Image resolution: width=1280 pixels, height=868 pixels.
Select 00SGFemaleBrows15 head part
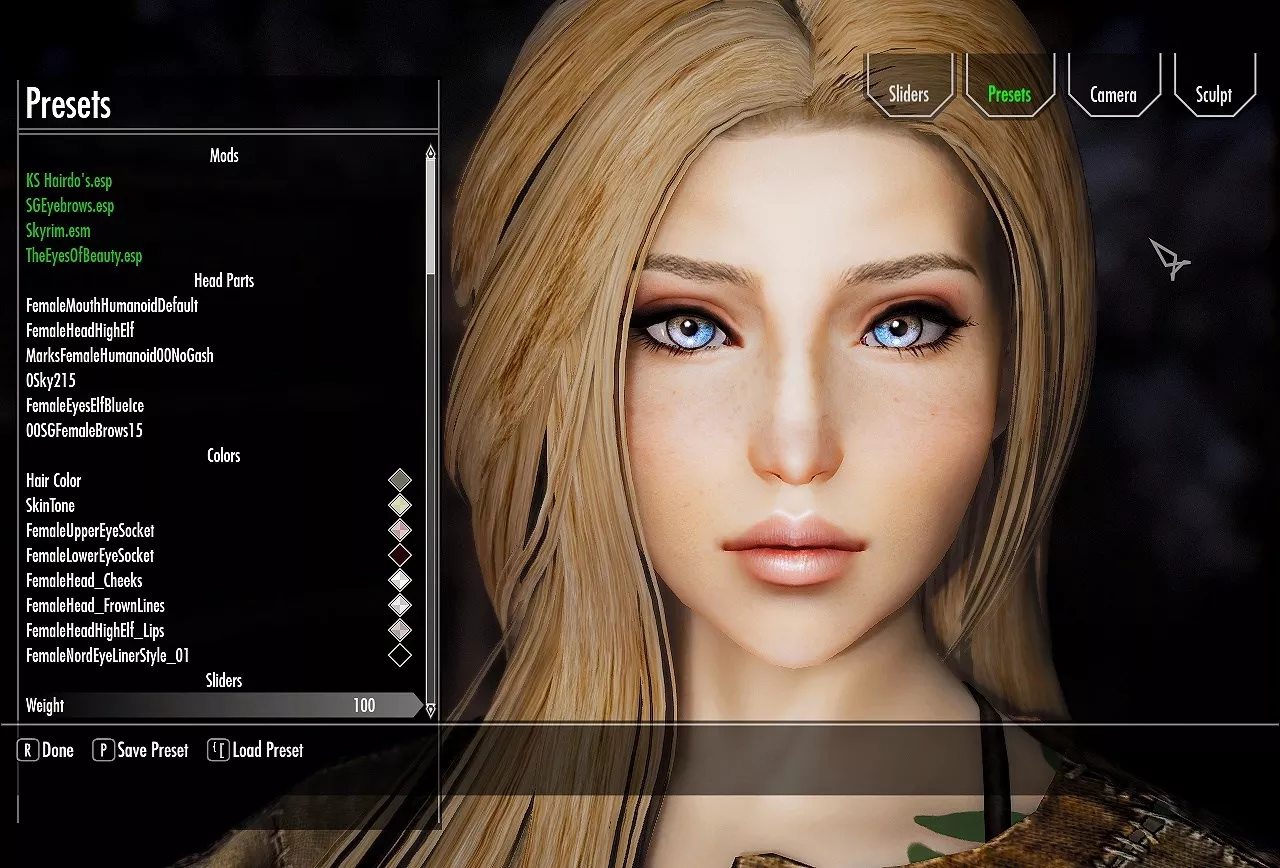click(x=84, y=431)
